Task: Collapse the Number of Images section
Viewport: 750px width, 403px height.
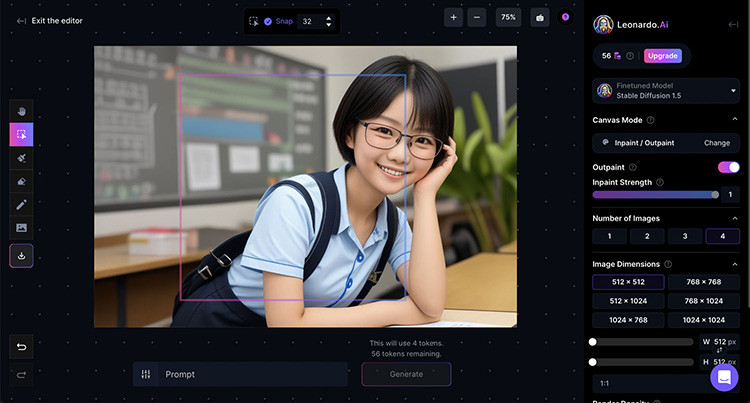Action: 735,218
